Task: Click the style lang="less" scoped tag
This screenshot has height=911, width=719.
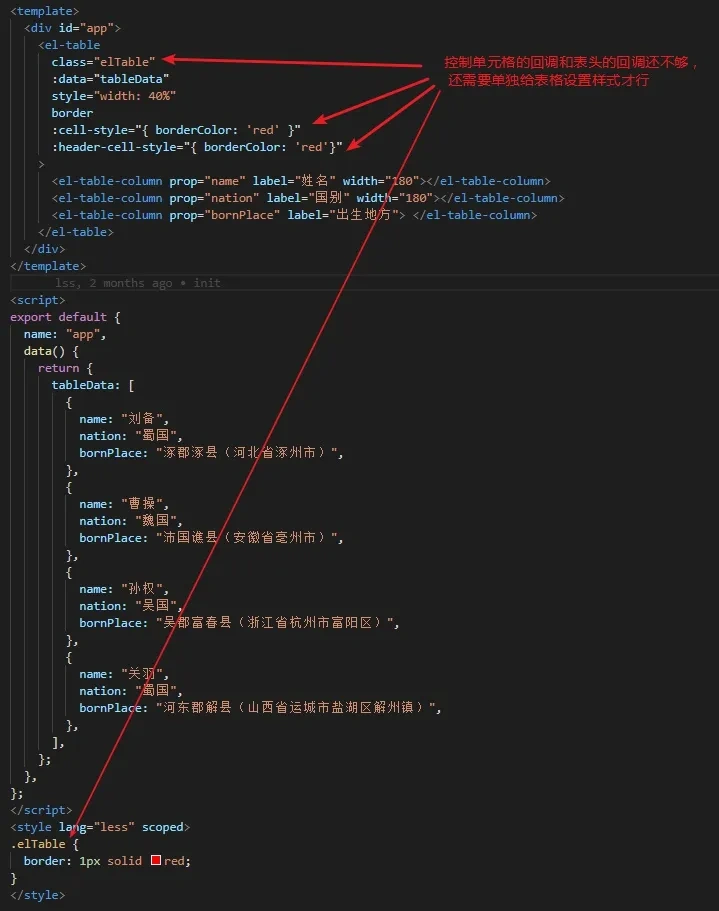Action: pos(98,827)
